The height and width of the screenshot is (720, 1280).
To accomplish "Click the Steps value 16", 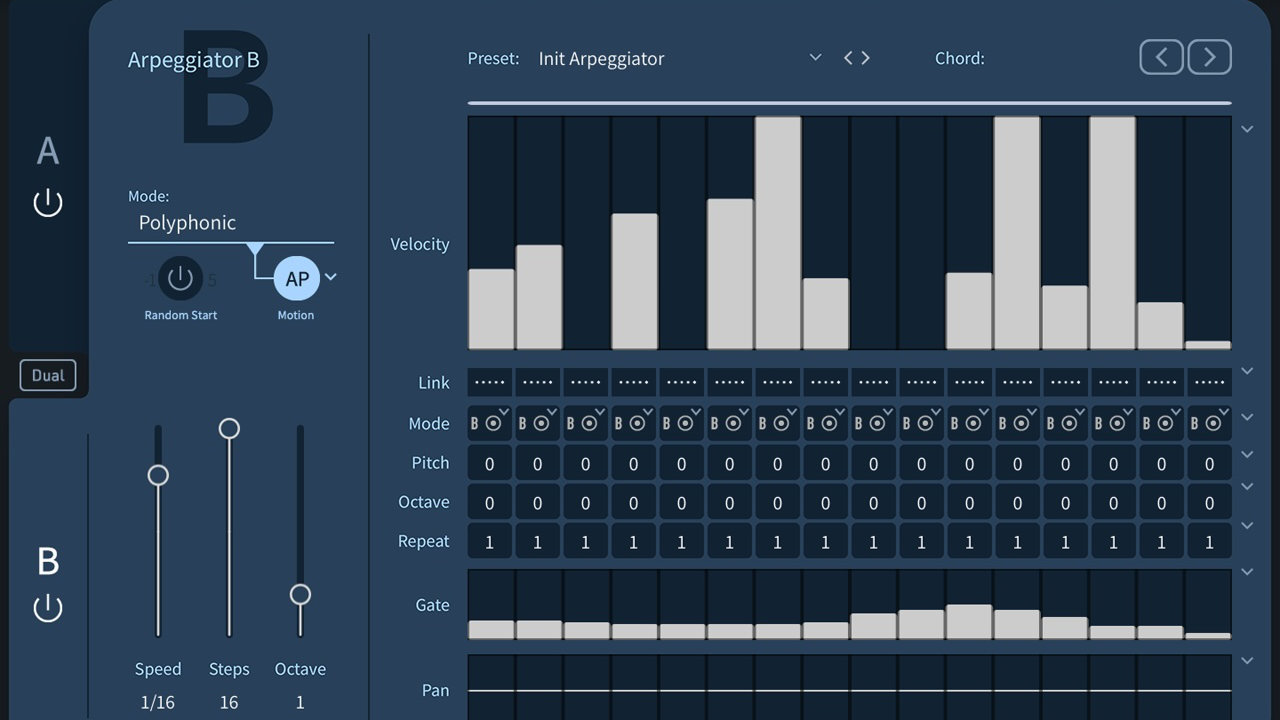I will coord(229,702).
